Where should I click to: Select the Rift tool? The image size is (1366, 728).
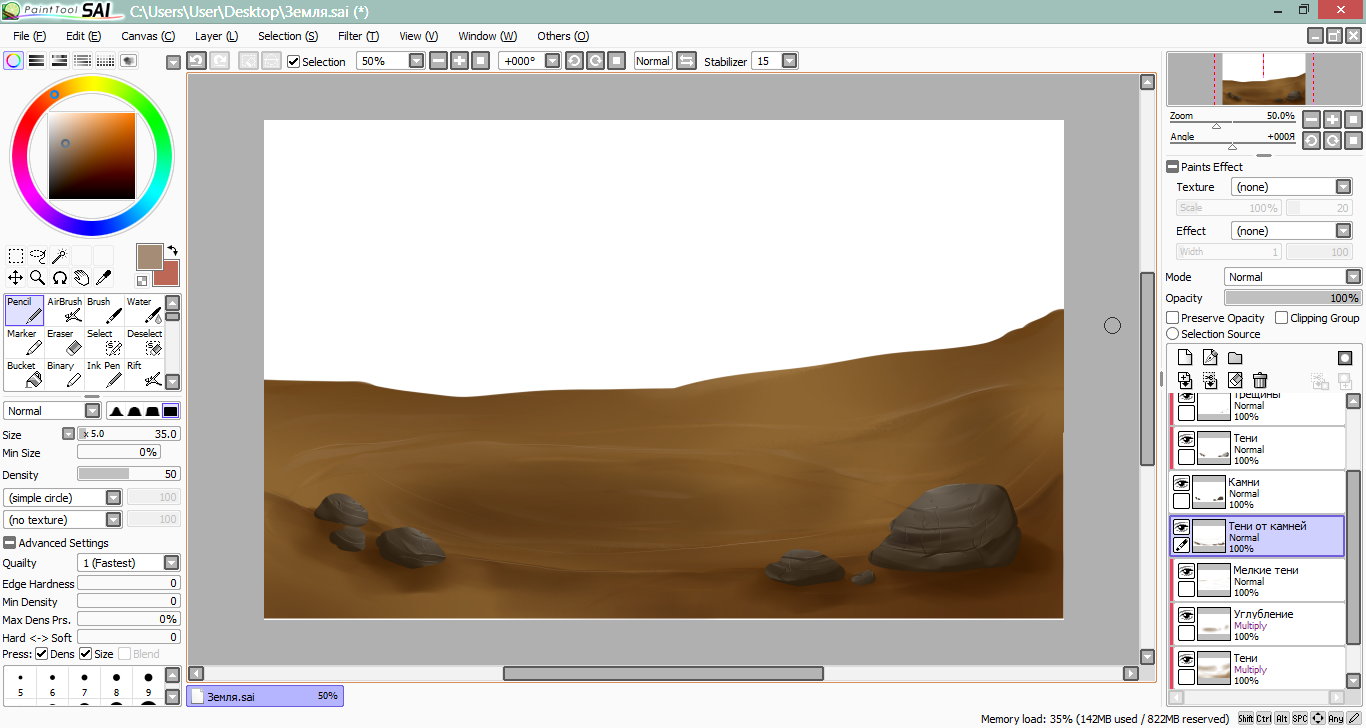(144, 374)
